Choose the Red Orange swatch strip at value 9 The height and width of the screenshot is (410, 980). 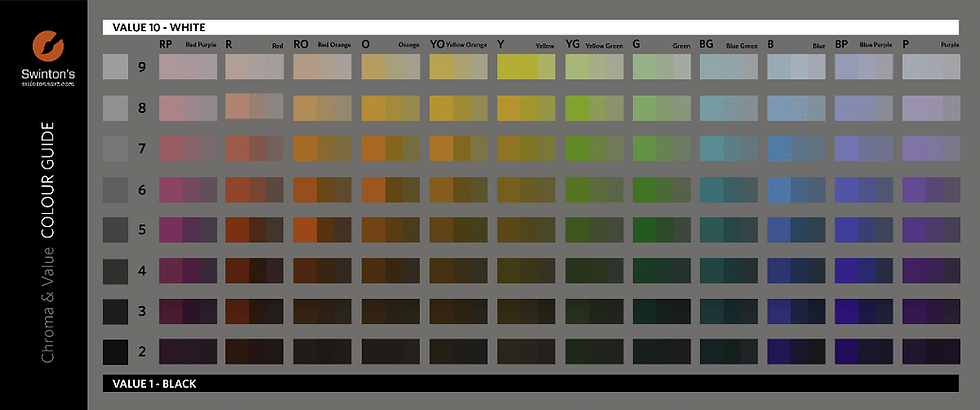322,66
